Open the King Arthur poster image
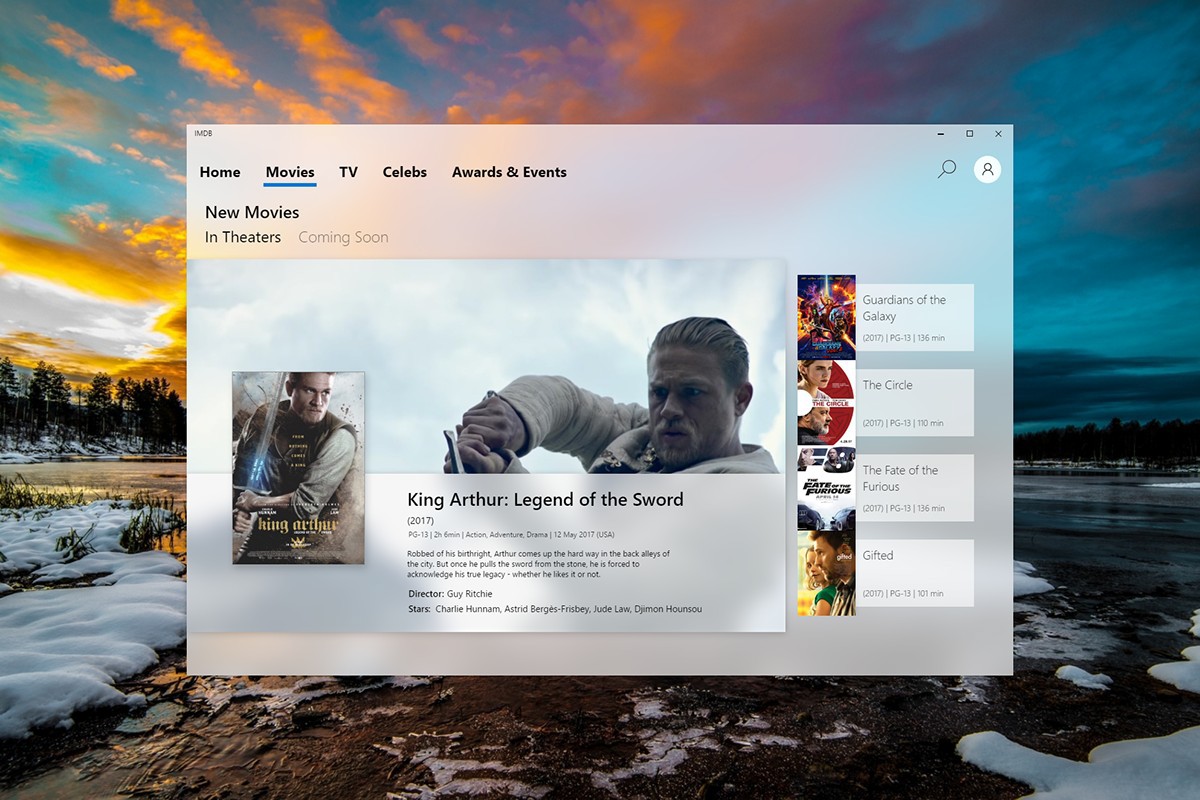 (x=298, y=468)
